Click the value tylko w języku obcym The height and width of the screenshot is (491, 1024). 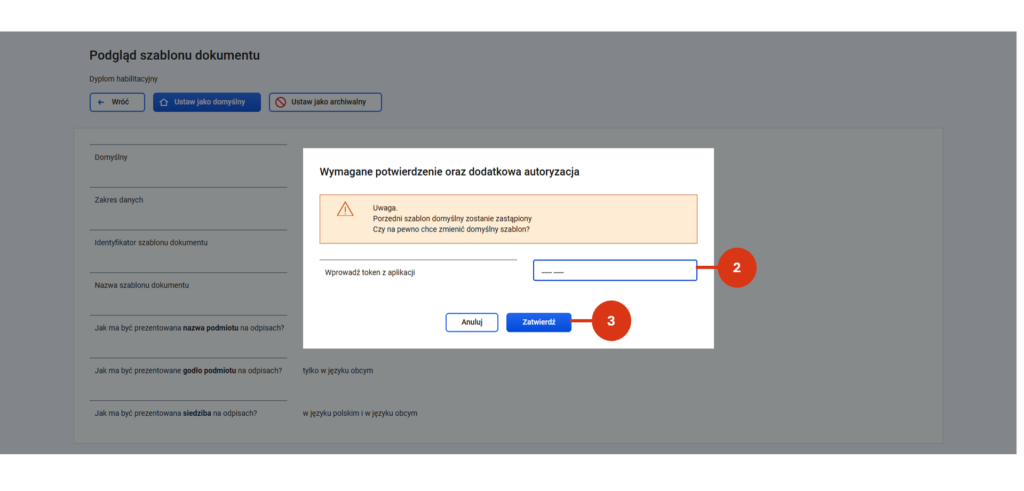[338, 371]
